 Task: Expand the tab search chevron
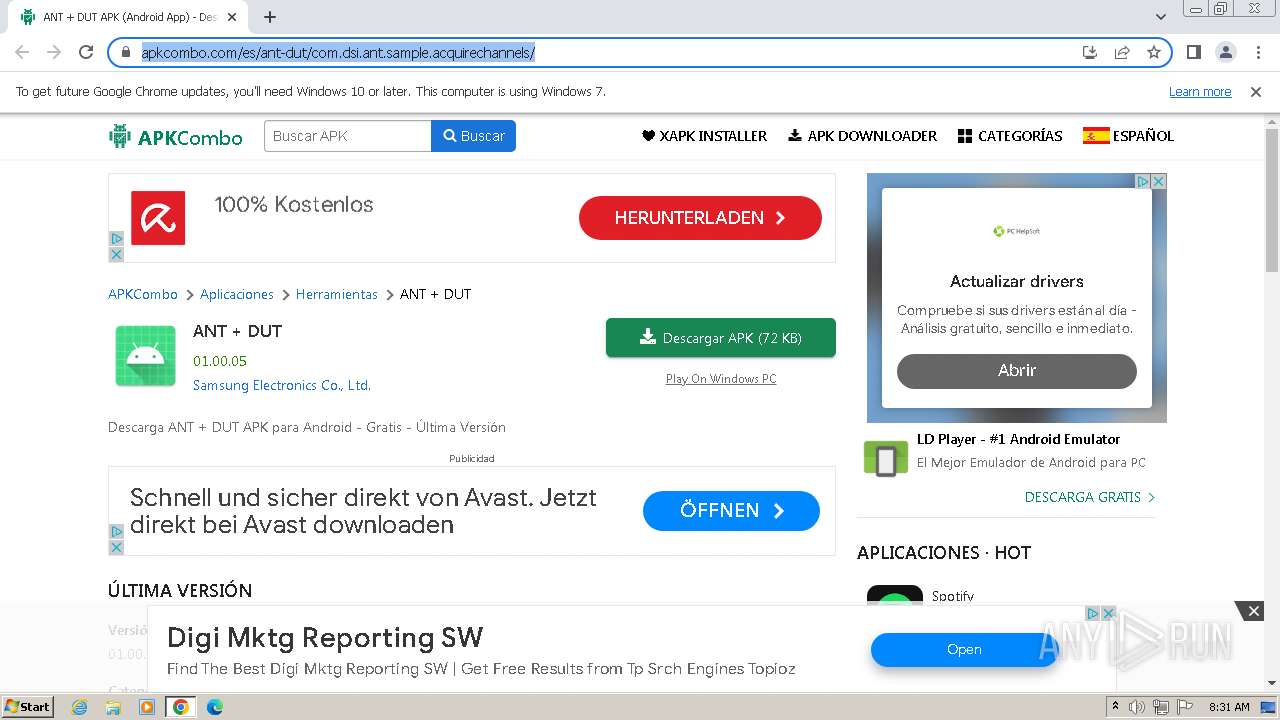click(x=1161, y=17)
